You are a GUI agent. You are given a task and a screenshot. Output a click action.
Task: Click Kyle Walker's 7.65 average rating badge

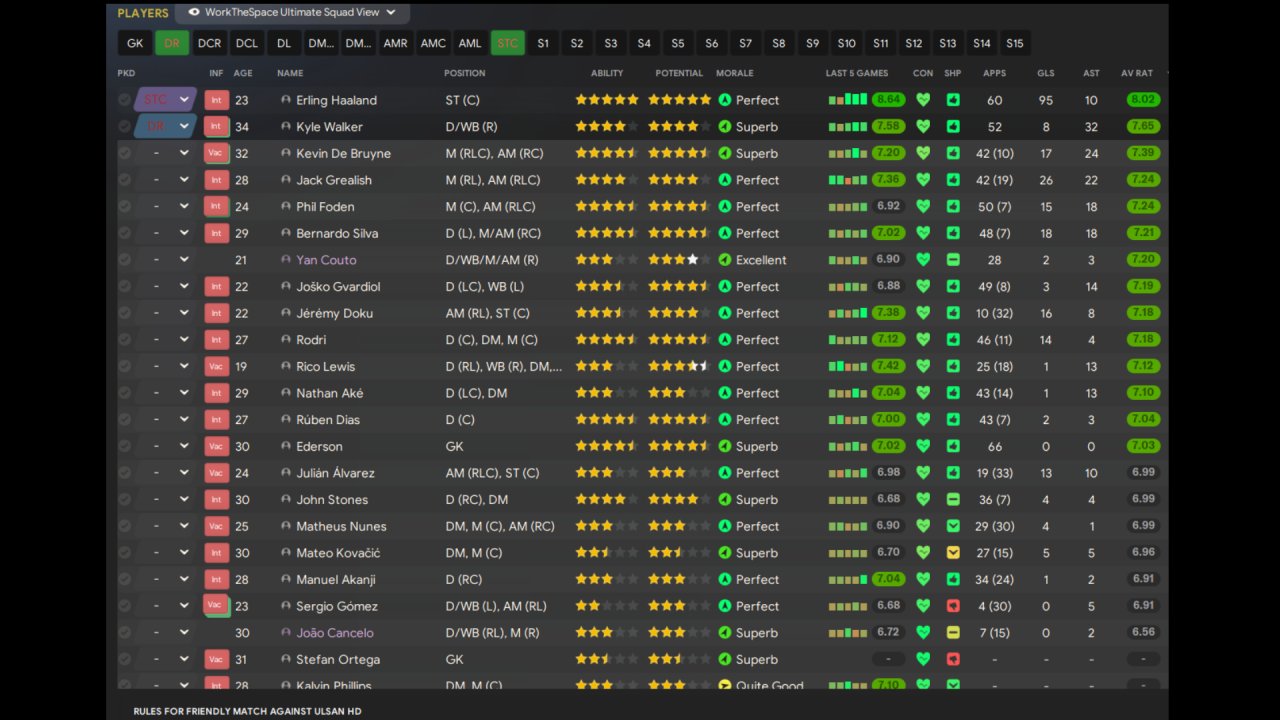[x=1143, y=127]
